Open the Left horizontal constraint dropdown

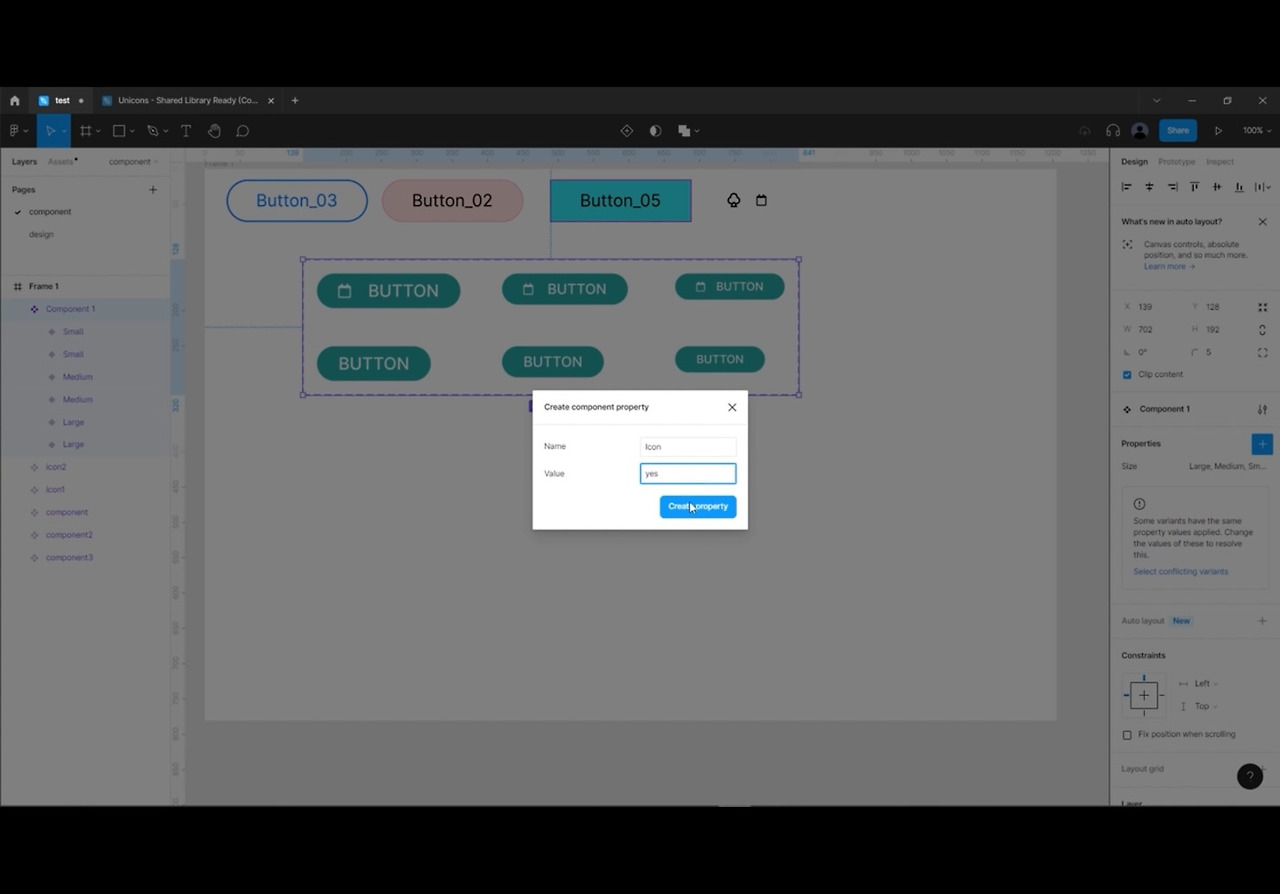(1207, 684)
